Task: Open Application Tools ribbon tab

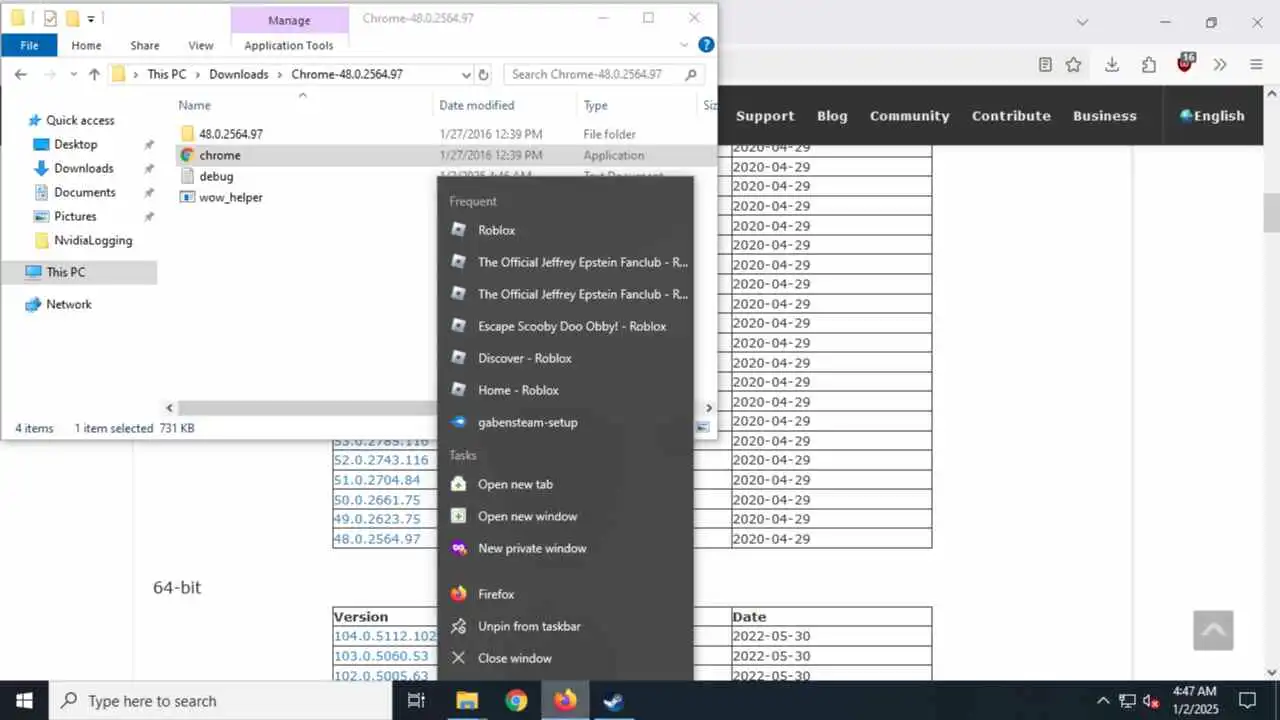Action: pyautogui.click(x=289, y=45)
